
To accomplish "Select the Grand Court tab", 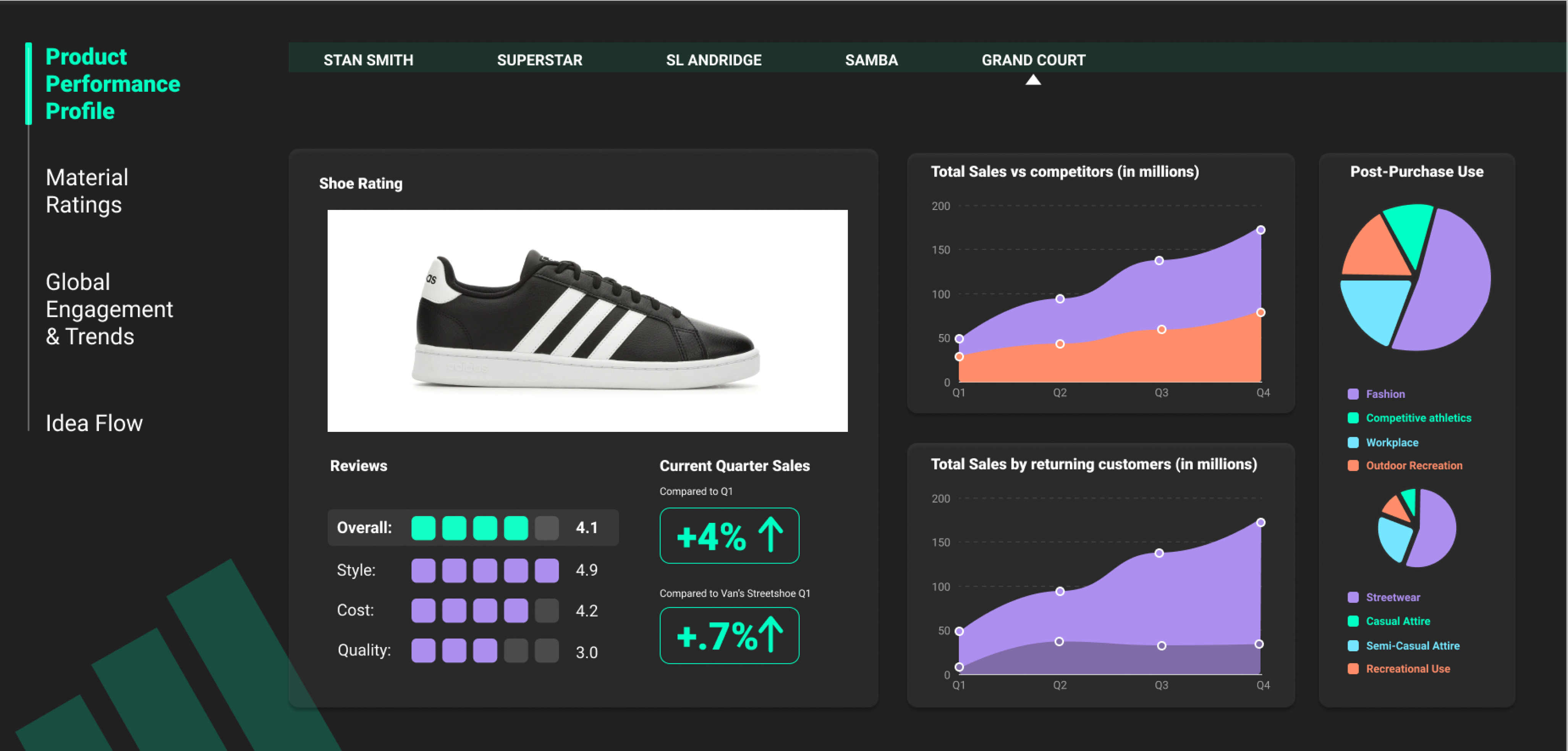I will 1033,60.
